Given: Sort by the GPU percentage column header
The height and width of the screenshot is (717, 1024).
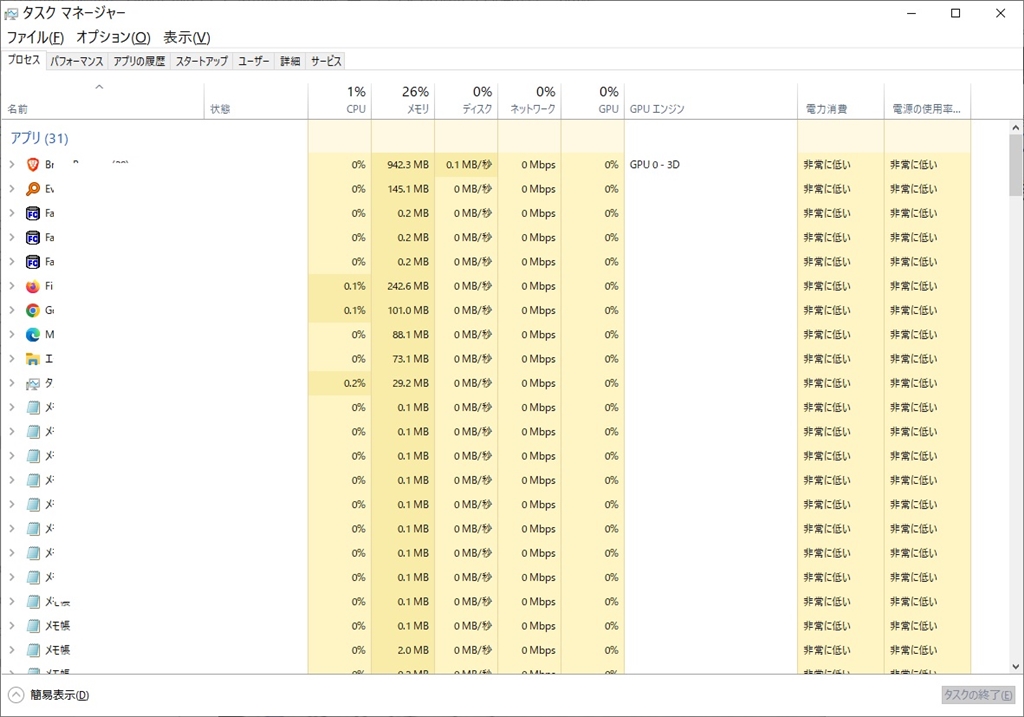Looking at the screenshot, I should [x=593, y=101].
